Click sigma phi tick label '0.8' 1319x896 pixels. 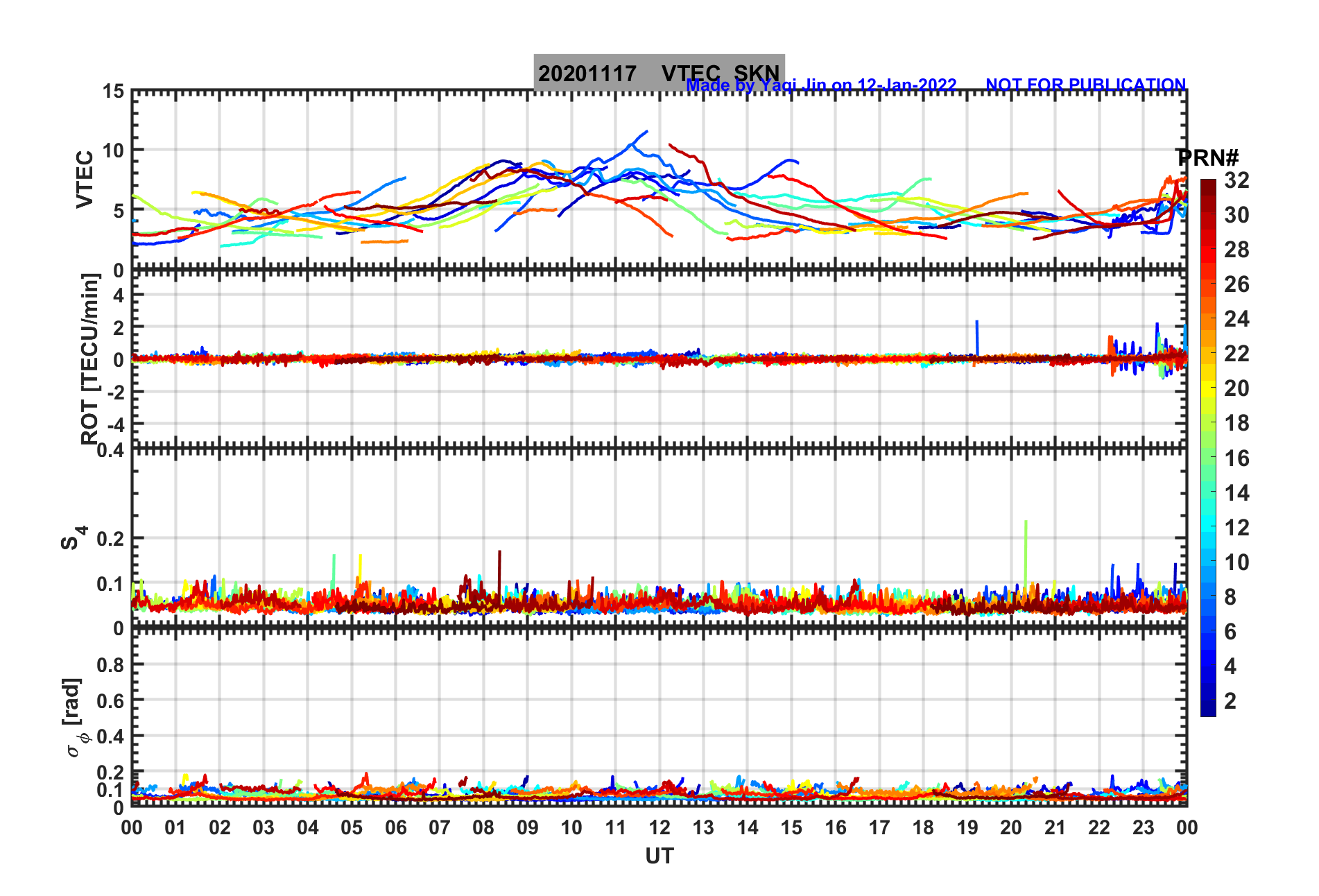pyautogui.click(x=111, y=664)
